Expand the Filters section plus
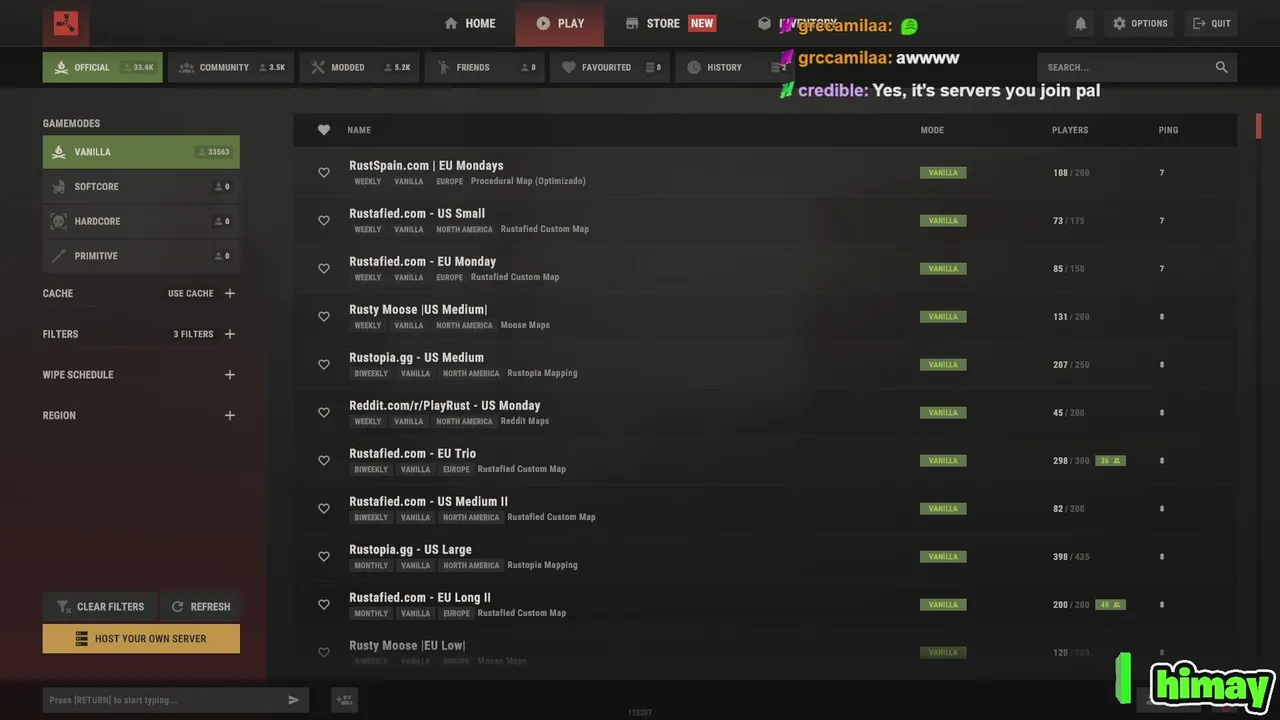The height and width of the screenshot is (720, 1280). 230,334
